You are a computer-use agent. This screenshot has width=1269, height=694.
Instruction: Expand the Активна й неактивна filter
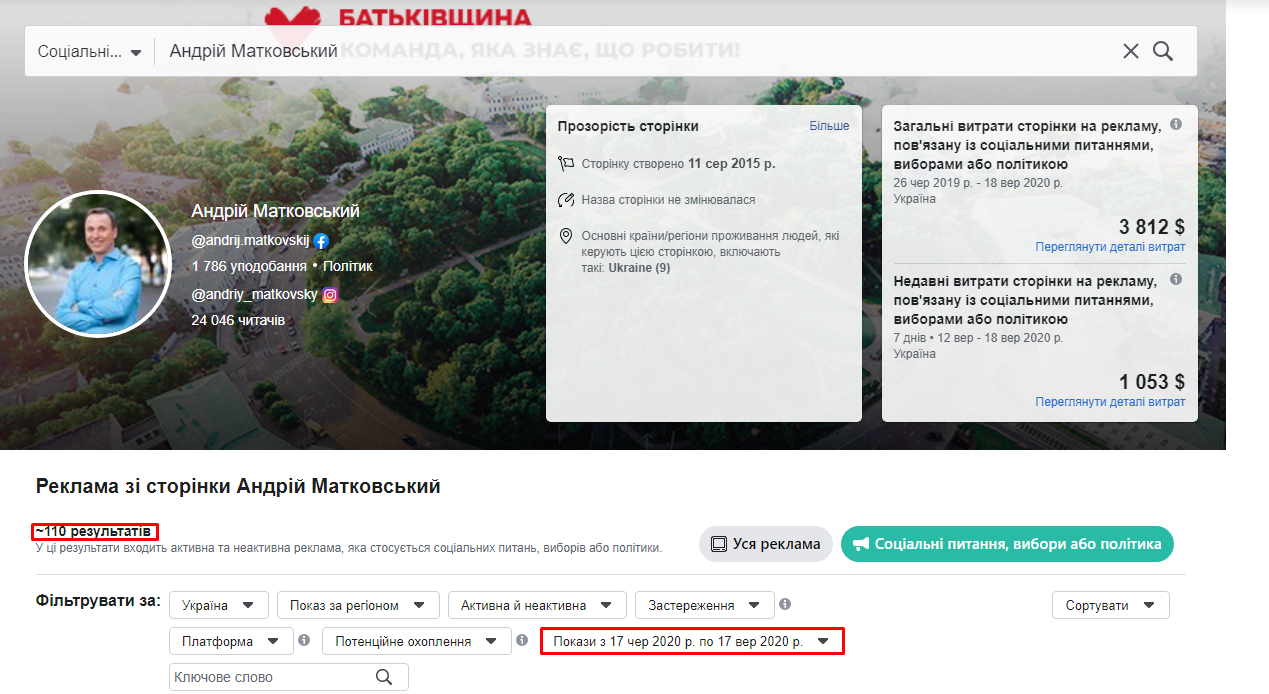pos(537,605)
